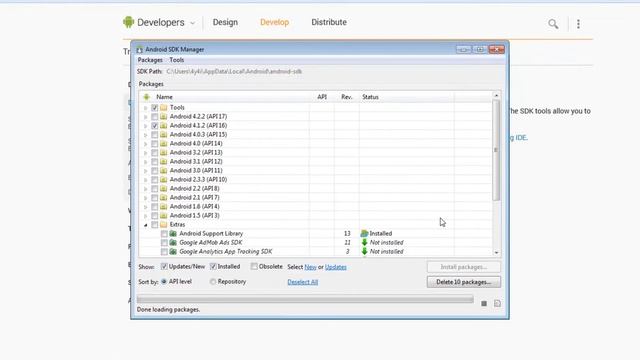This screenshot has width=640, height=360.
Task: Click the Android 4.1.2 (API 16) folder icon
Action: click(x=164, y=125)
